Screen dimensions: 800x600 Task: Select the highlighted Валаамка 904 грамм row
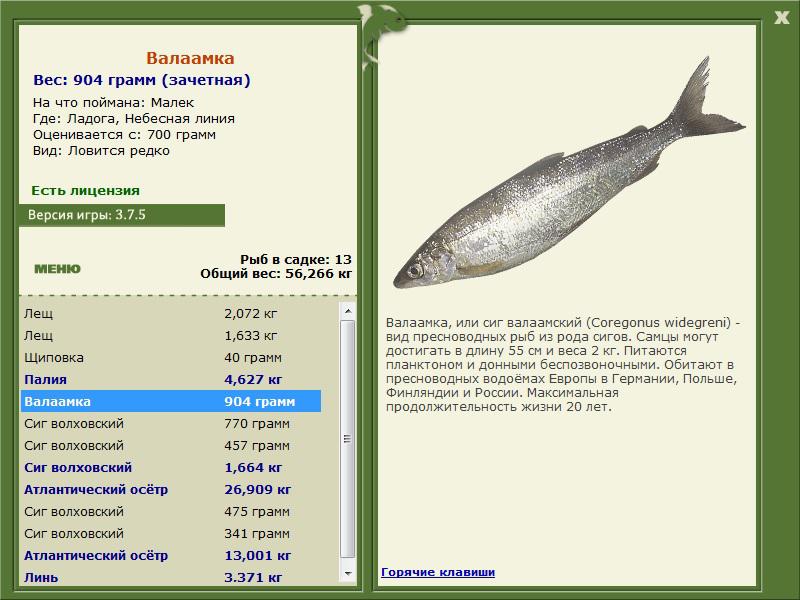coord(171,401)
